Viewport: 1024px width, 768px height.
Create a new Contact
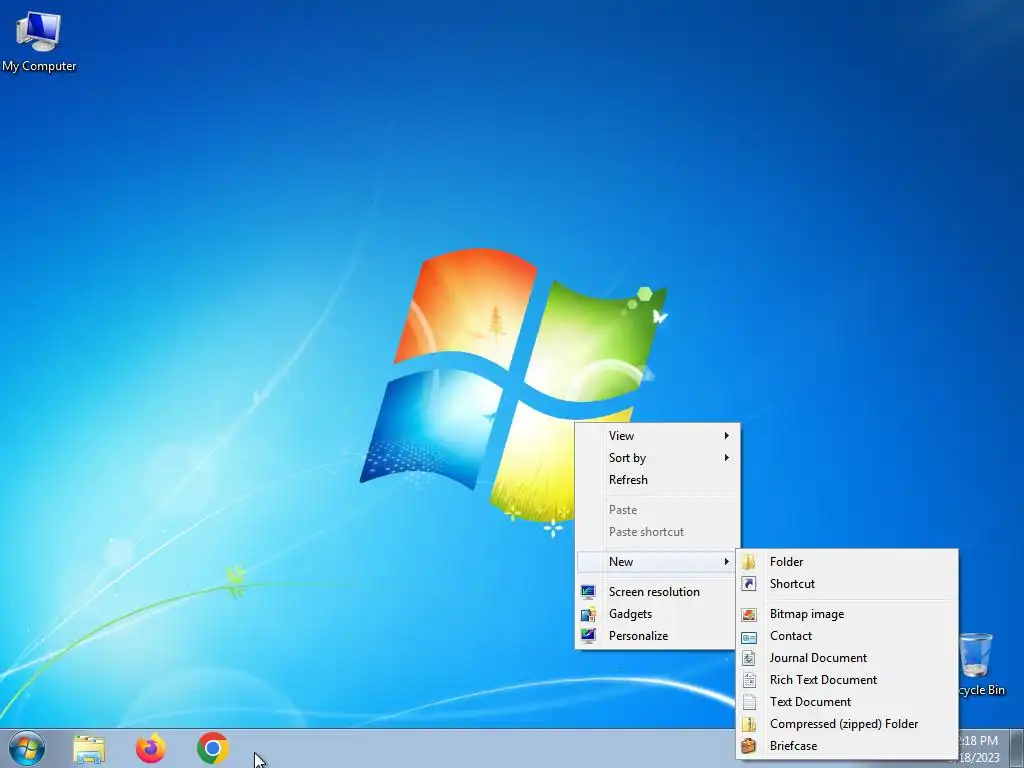[x=847, y=636]
